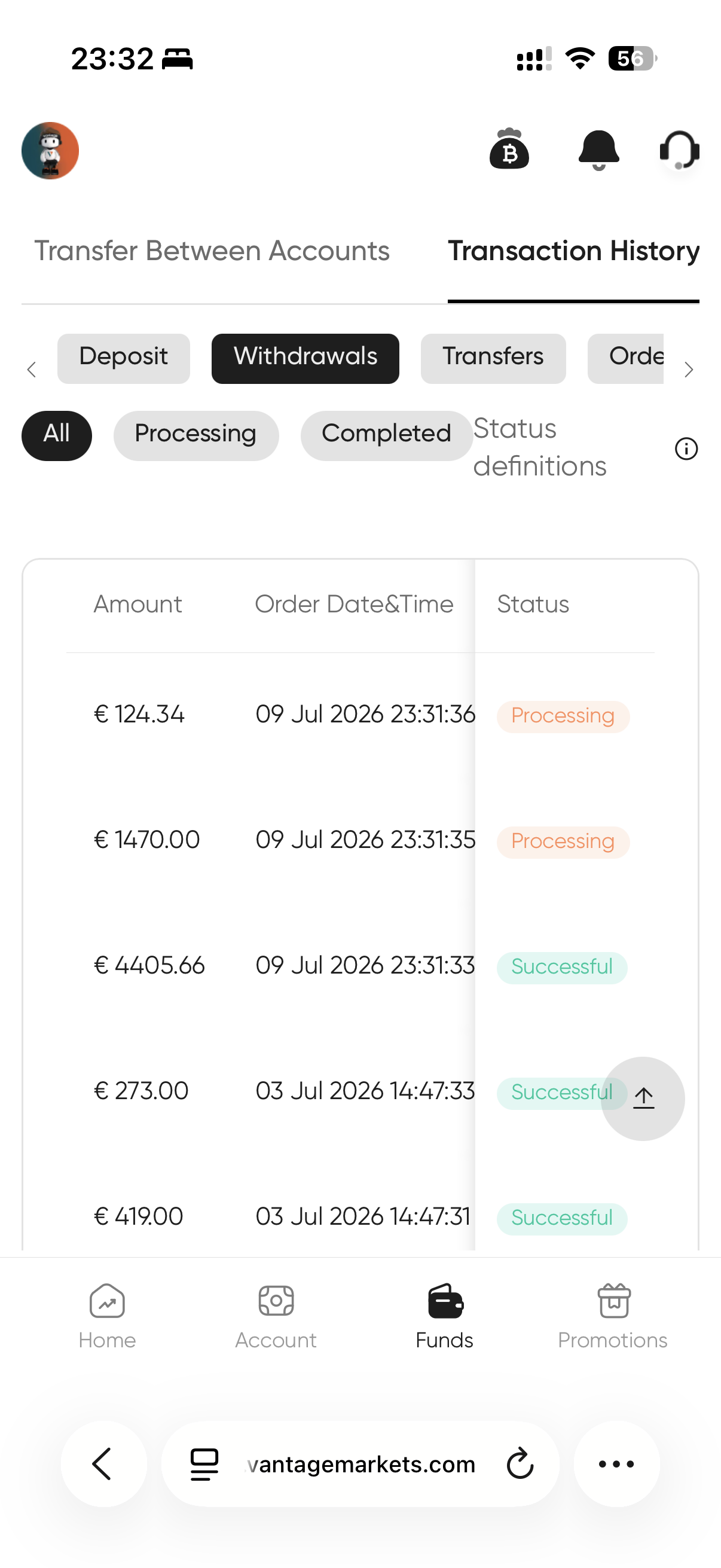This screenshot has width=721, height=1568.
Task: Select the All status filter
Action: 57,435
